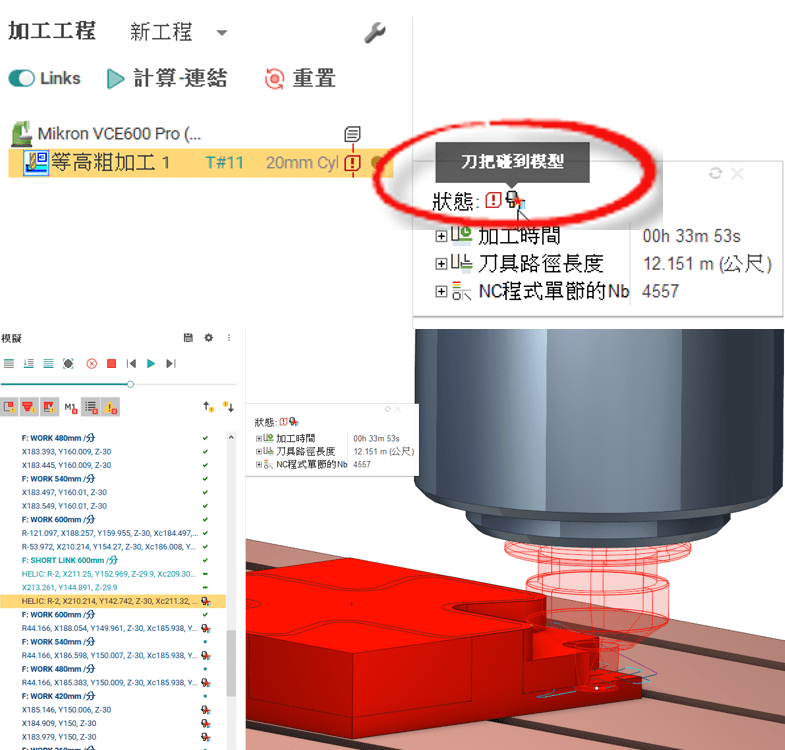Toggle the red holder collision check filter
The height and width of the screenshot is (750, 785).
click(29, 408)
